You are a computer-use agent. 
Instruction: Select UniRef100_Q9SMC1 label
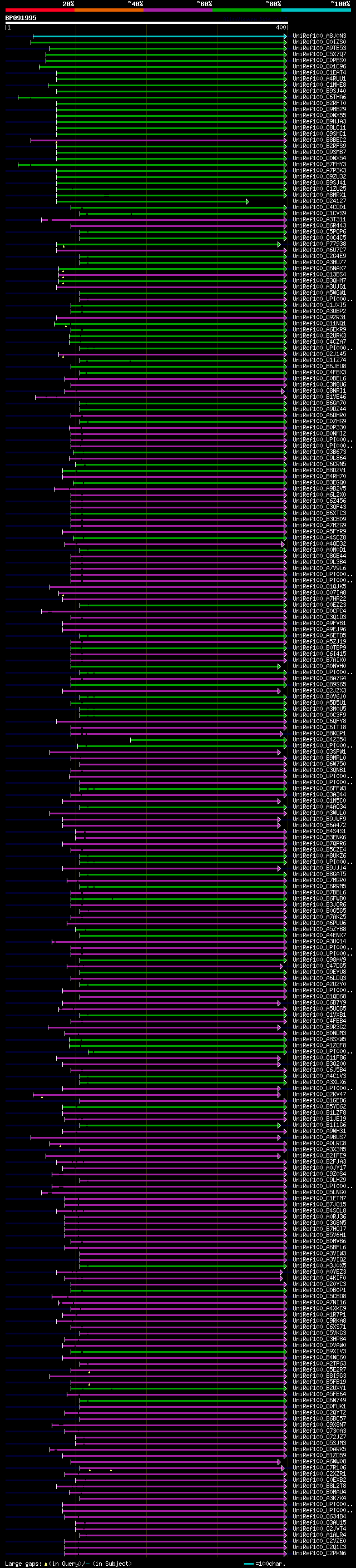(319, 134)
